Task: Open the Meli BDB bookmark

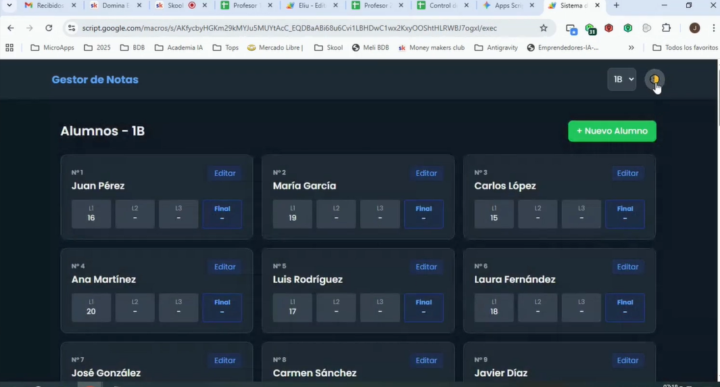Action: click(371, 47)
